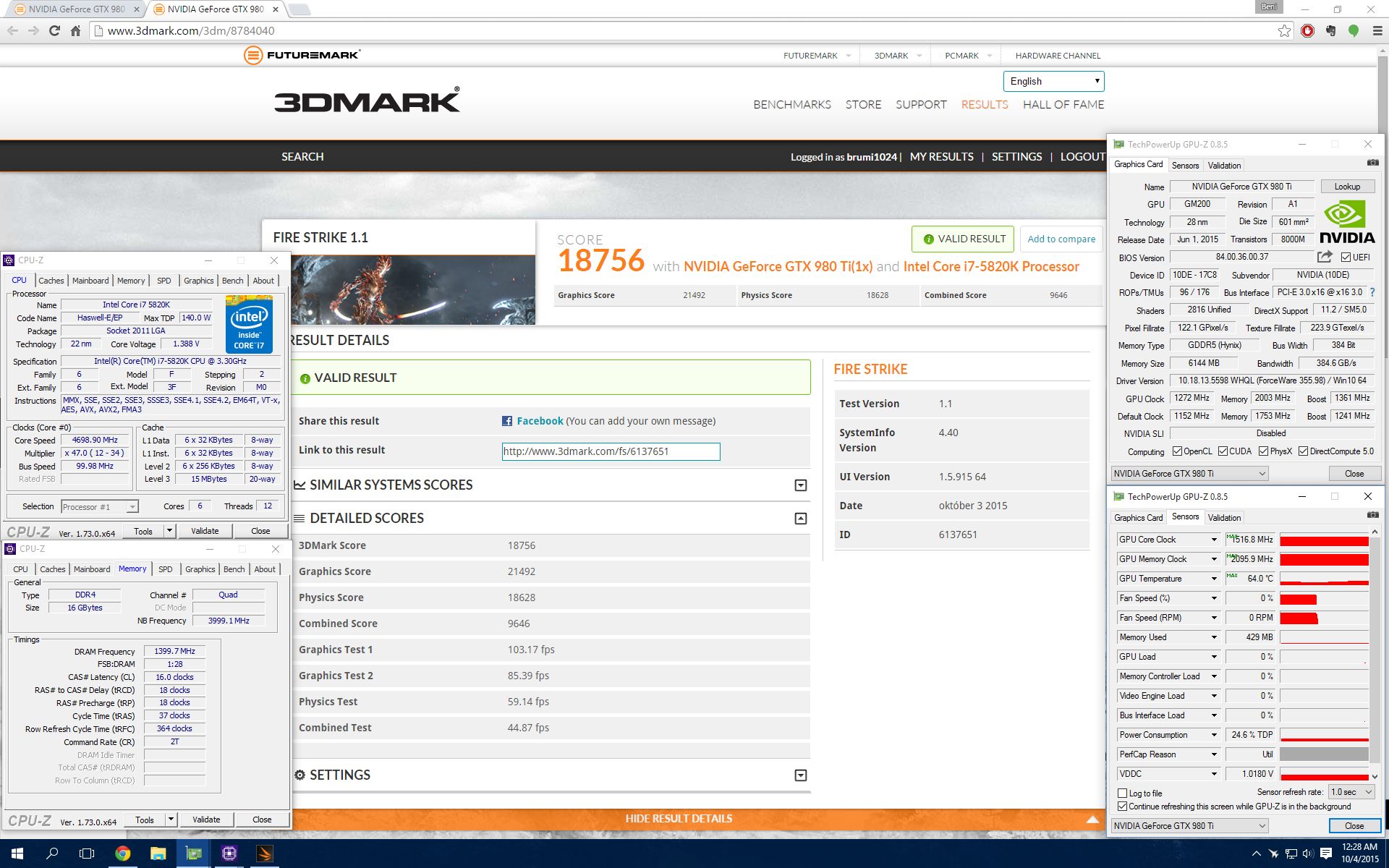Toggle the OpenCL checkbox
This screenshot has width=1389, height=868.
[x=1177, y=451]
